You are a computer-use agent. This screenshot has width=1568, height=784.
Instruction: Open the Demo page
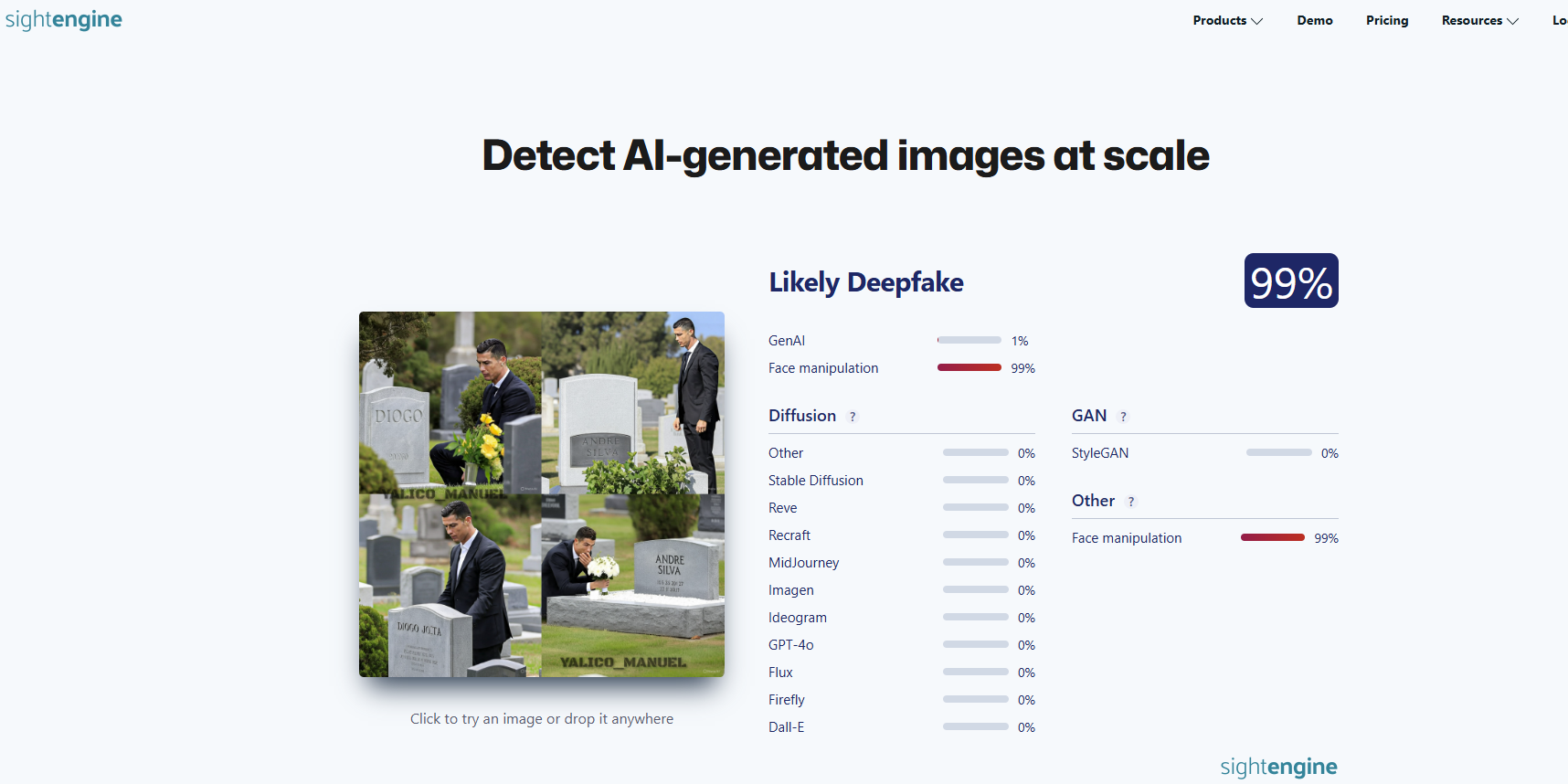[1314, 20]
